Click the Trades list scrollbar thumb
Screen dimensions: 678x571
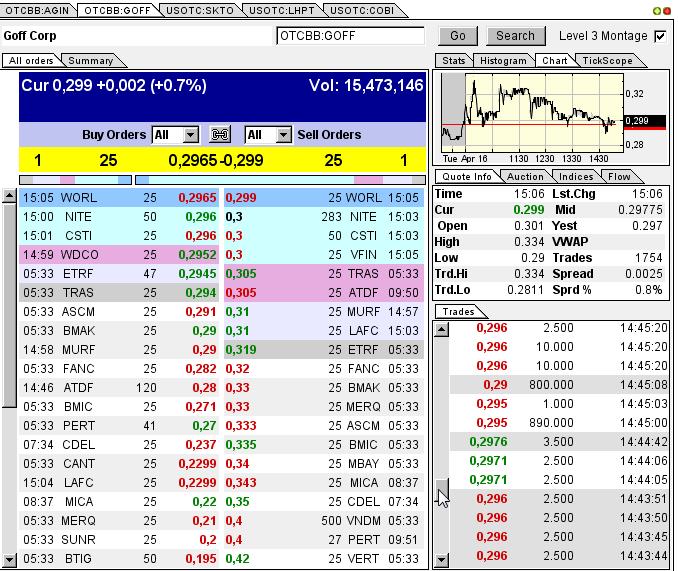click(441, 491)
